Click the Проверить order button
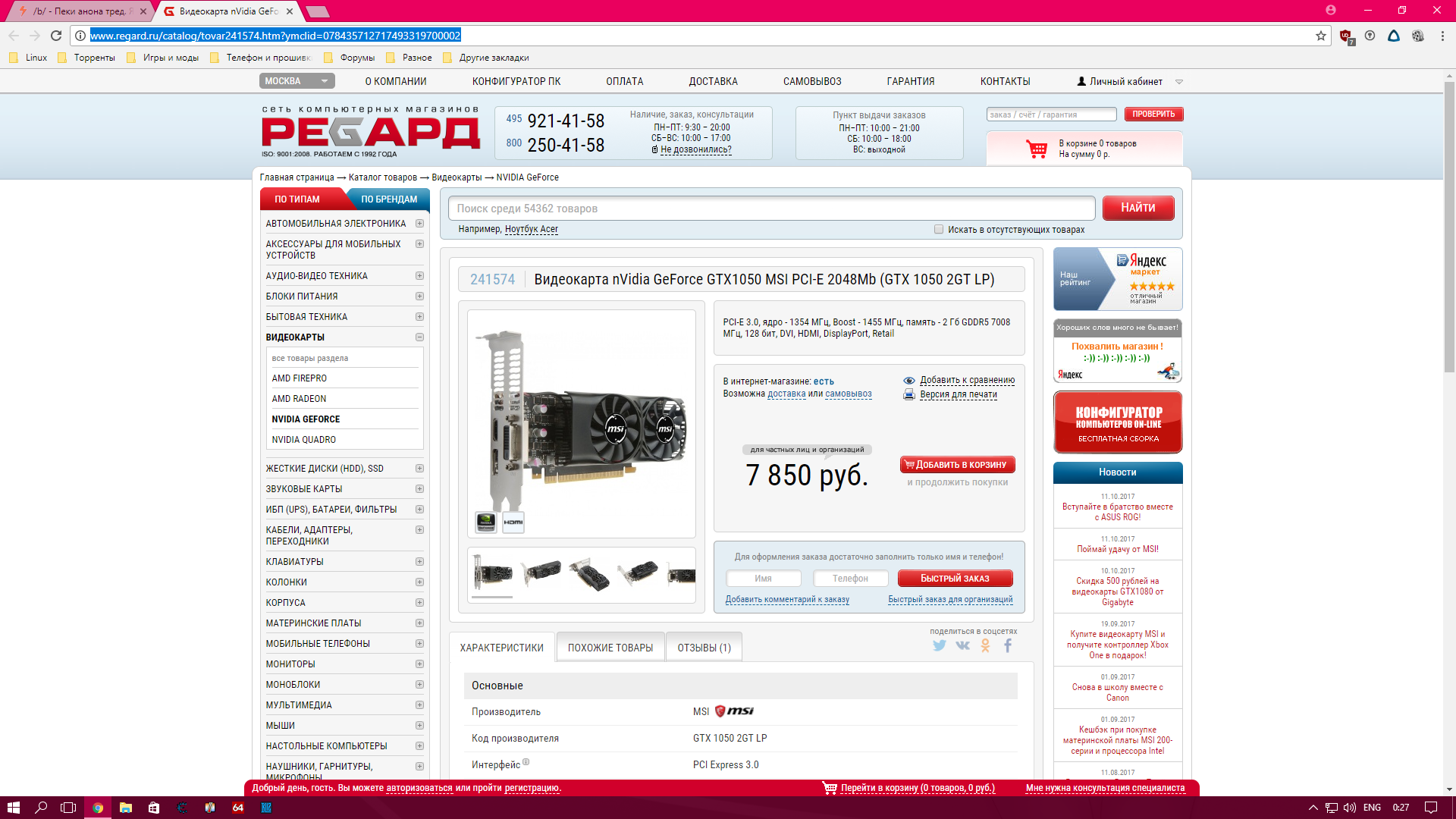The width and height of the screenshot is (1456, 819). click(x=1153, y=115)
